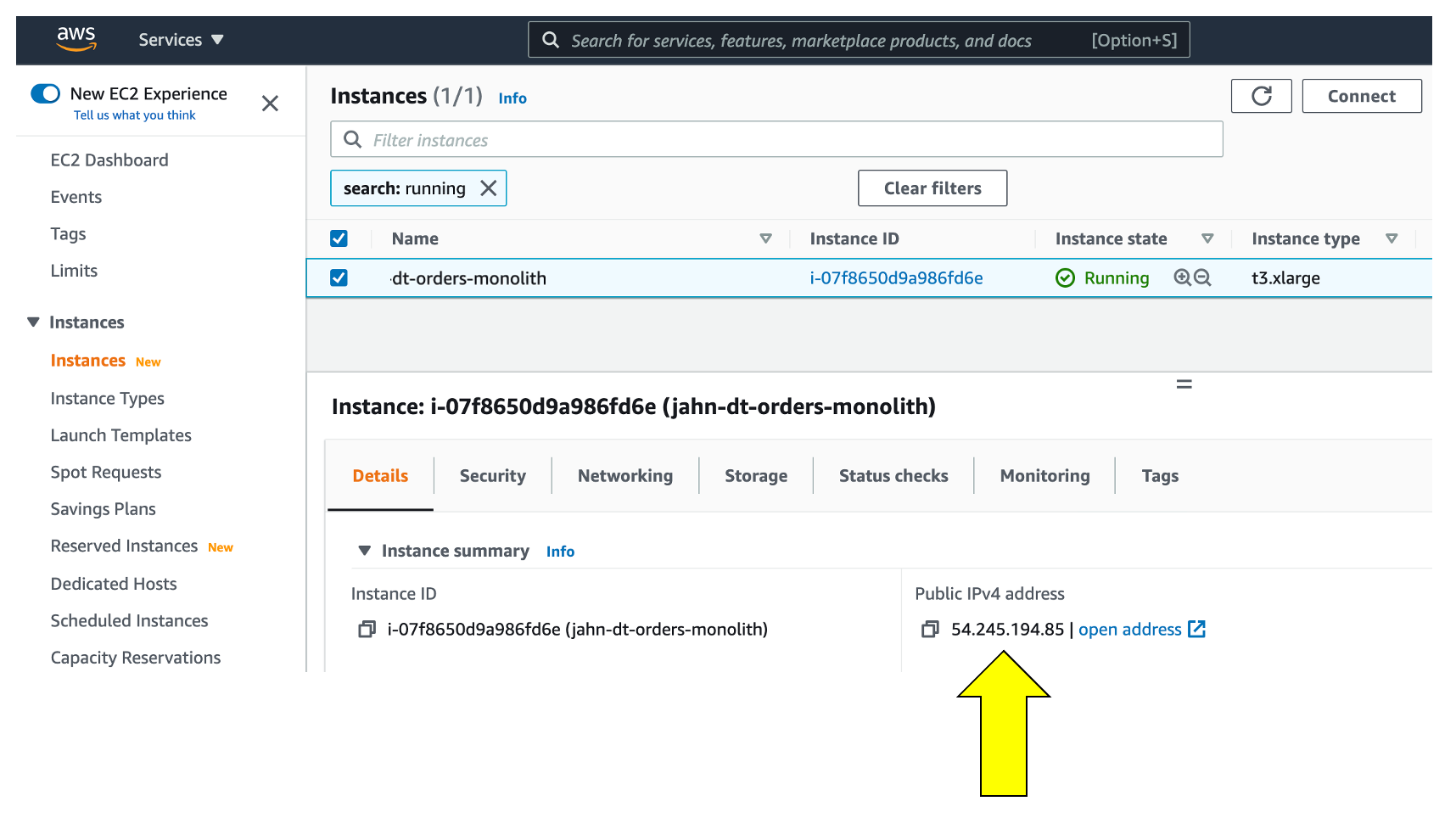The height and width of the screenshot is (818, 1456).
Task: Open the Networking tab
Action: [625, 476]
